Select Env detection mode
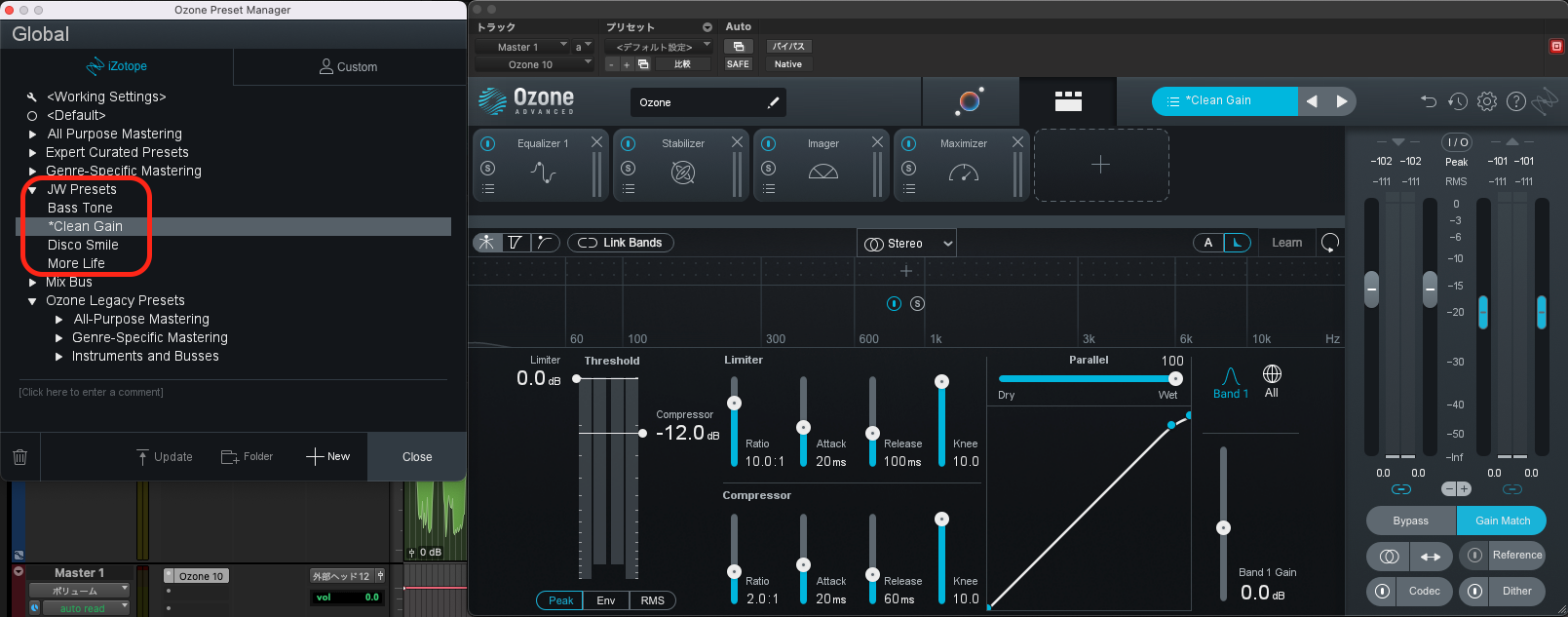This screenshot has width=1568, height=617. coord(606,600)
